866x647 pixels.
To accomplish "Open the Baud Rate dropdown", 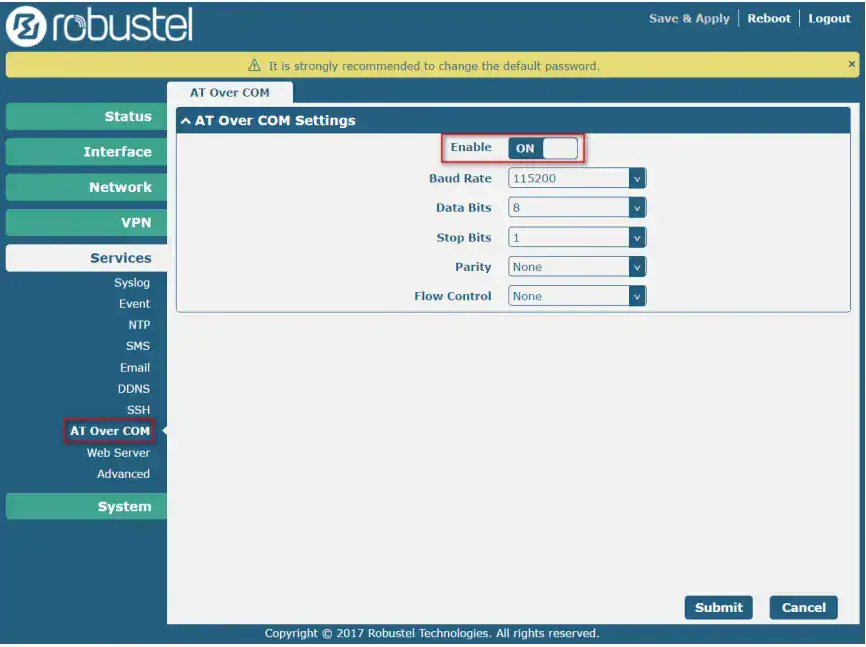I will click(577, 179).
